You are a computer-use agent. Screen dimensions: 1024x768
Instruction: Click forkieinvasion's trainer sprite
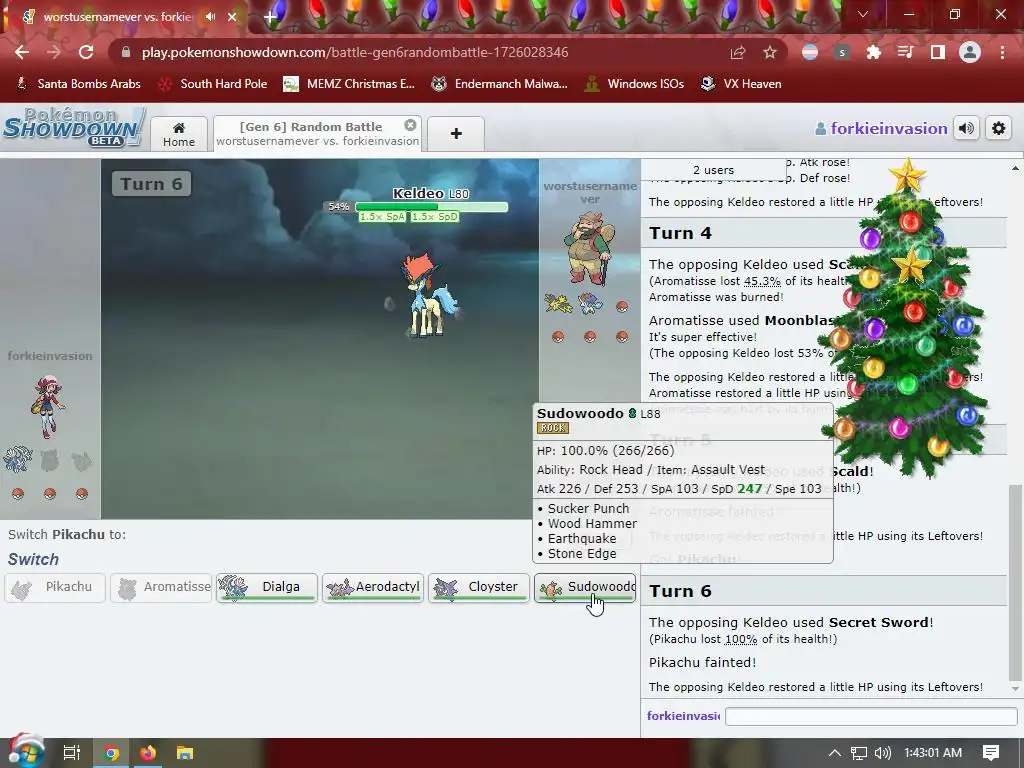click(x=47, y=406)
